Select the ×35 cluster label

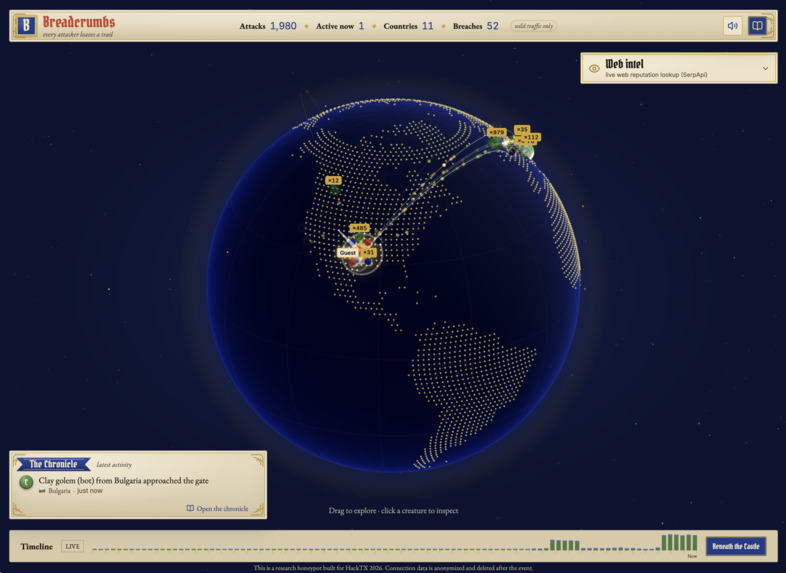point(522,129)
